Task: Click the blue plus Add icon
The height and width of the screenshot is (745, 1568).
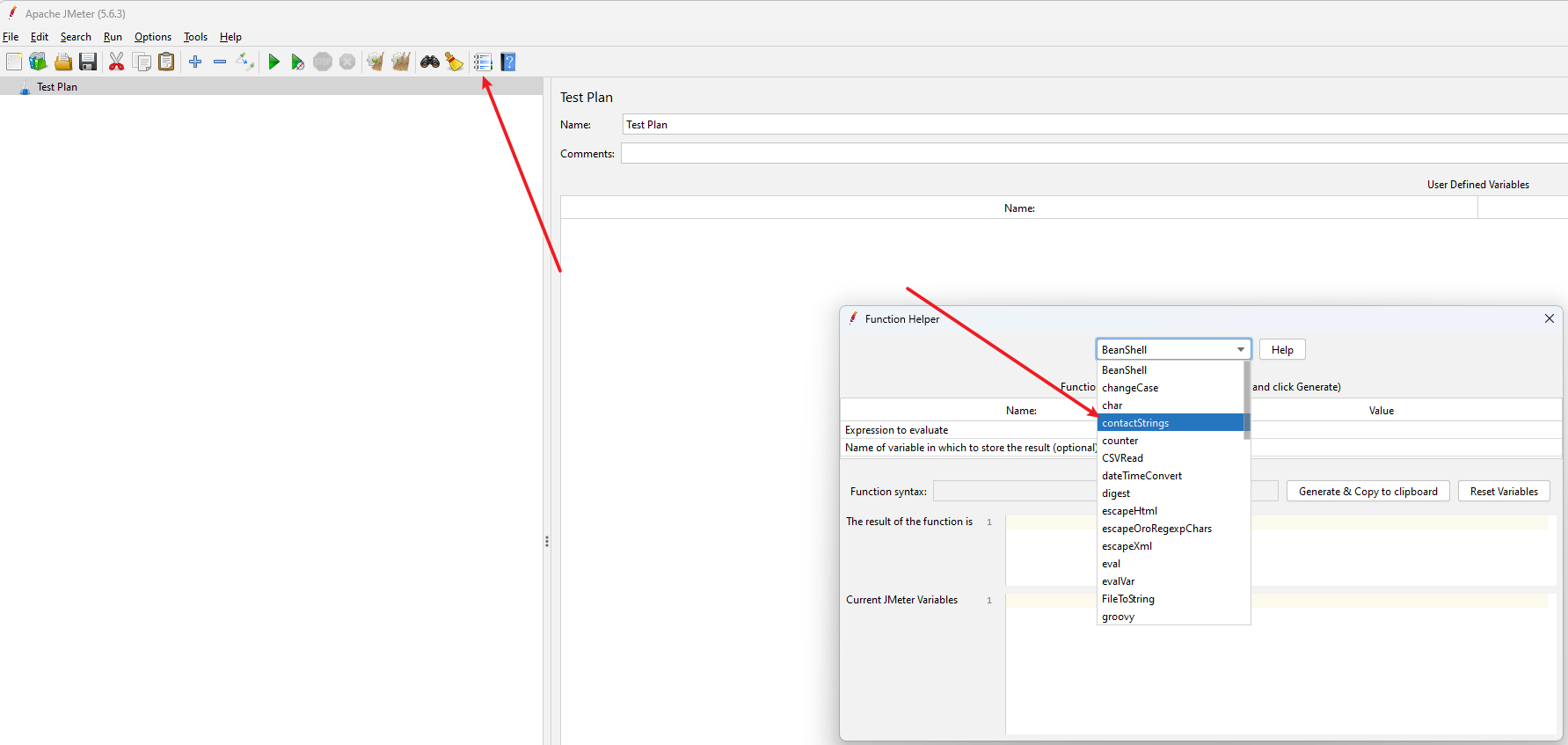Action: click(x=195, y=62)
